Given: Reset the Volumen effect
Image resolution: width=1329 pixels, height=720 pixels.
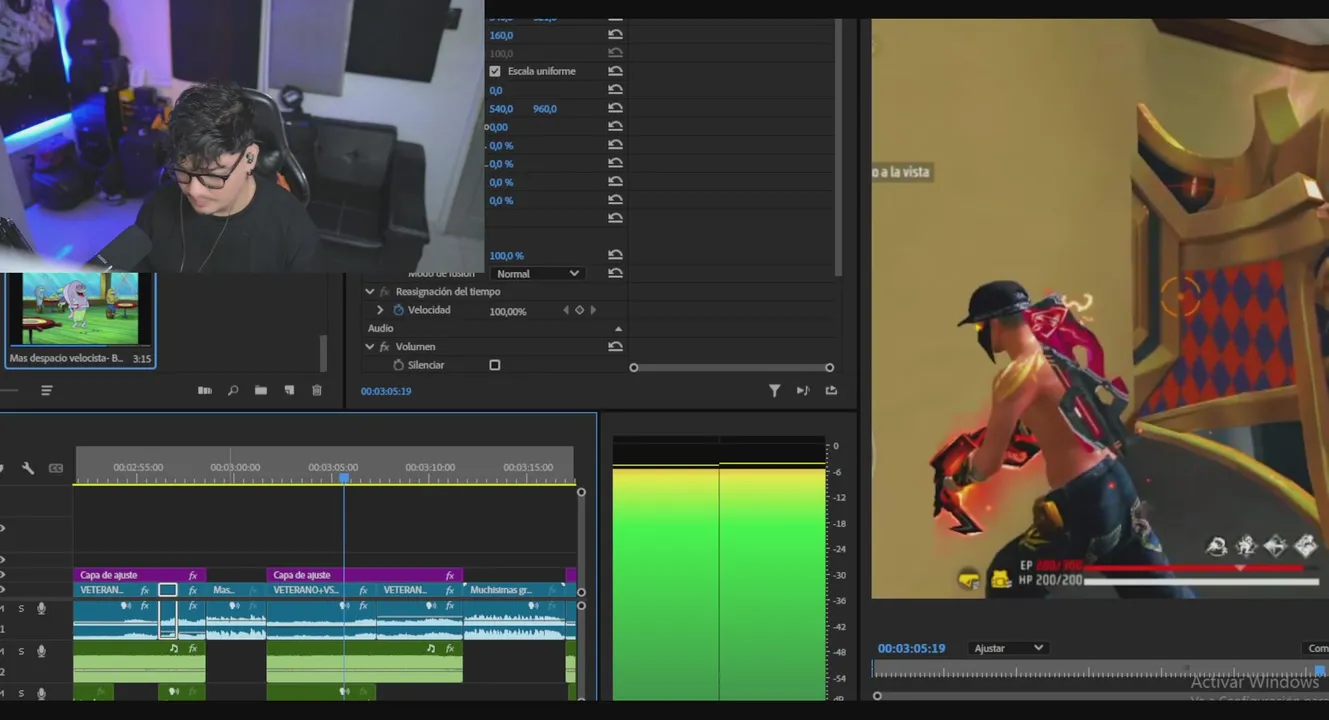Looking at the screenshot, I should [615, 346].
